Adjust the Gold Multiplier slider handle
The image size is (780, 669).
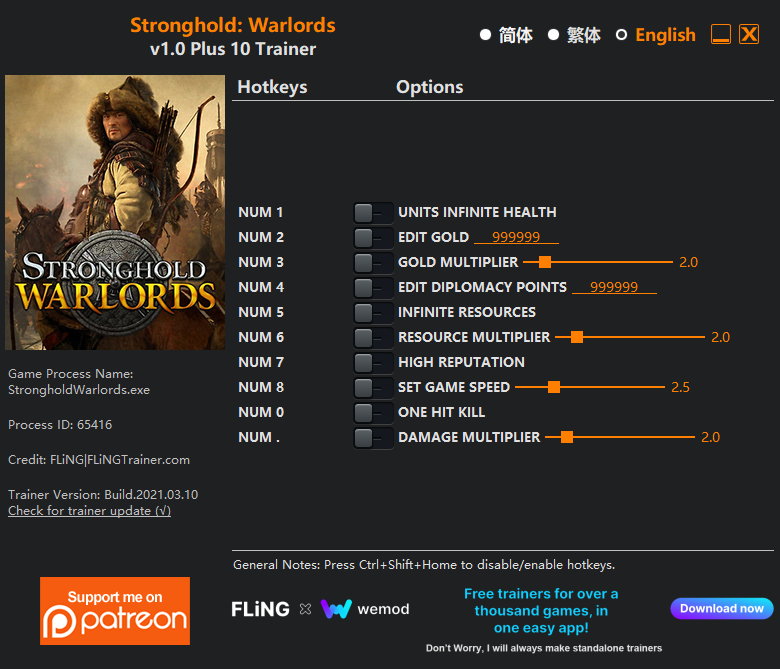click(x=545, y=262)
